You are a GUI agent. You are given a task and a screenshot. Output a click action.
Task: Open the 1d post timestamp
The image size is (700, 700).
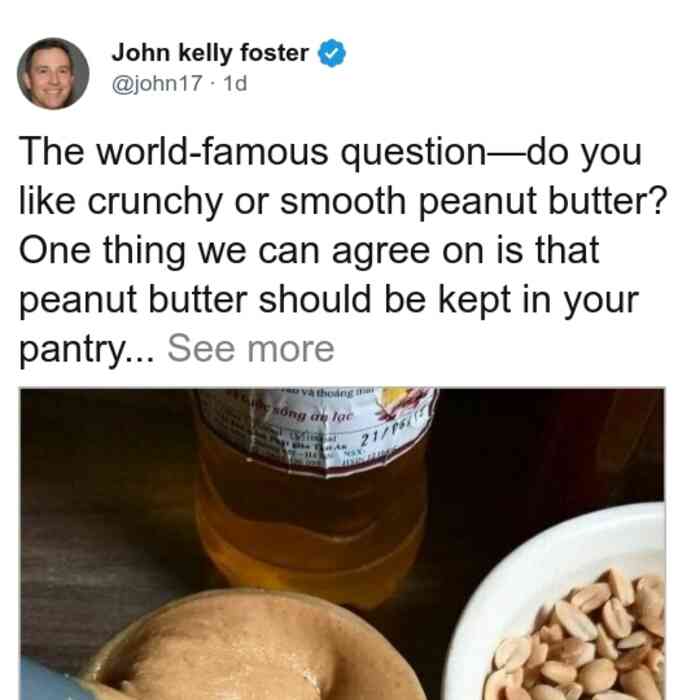[235, 83]
